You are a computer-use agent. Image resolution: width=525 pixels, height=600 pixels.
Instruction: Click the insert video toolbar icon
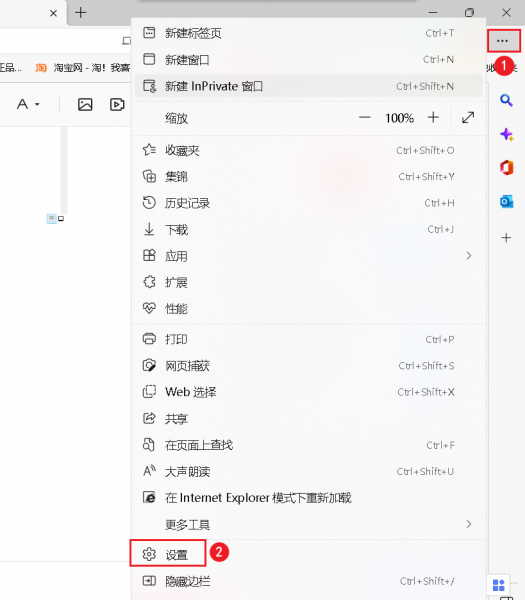click(117, 104)
